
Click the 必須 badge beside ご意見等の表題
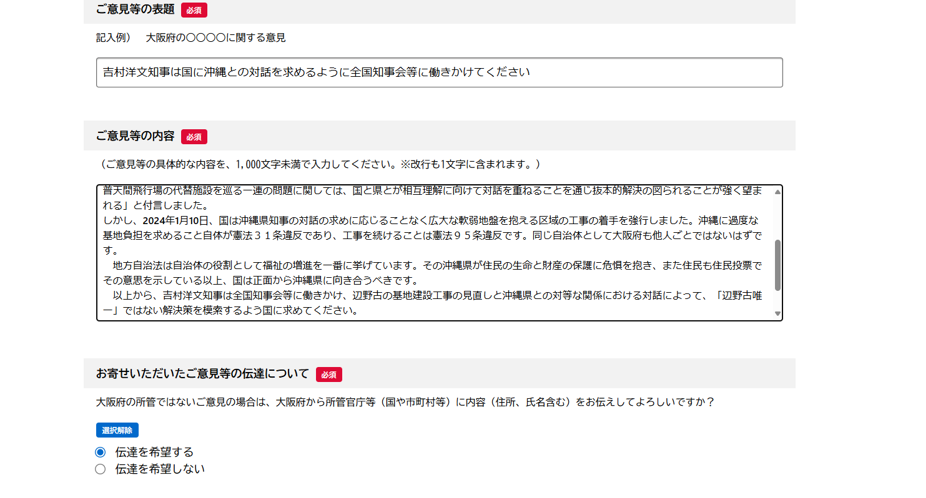194,10
